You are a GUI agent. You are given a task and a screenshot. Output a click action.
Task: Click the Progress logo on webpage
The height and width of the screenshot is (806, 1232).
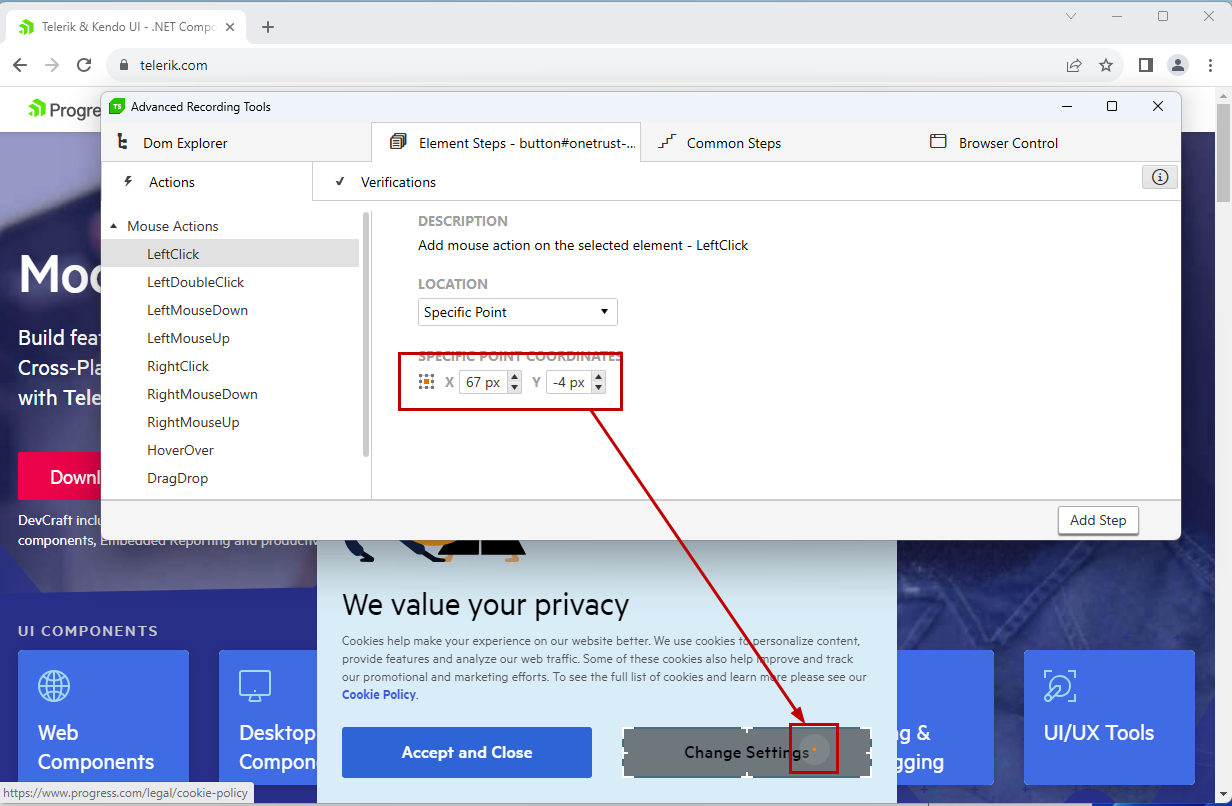coord(64,109)
